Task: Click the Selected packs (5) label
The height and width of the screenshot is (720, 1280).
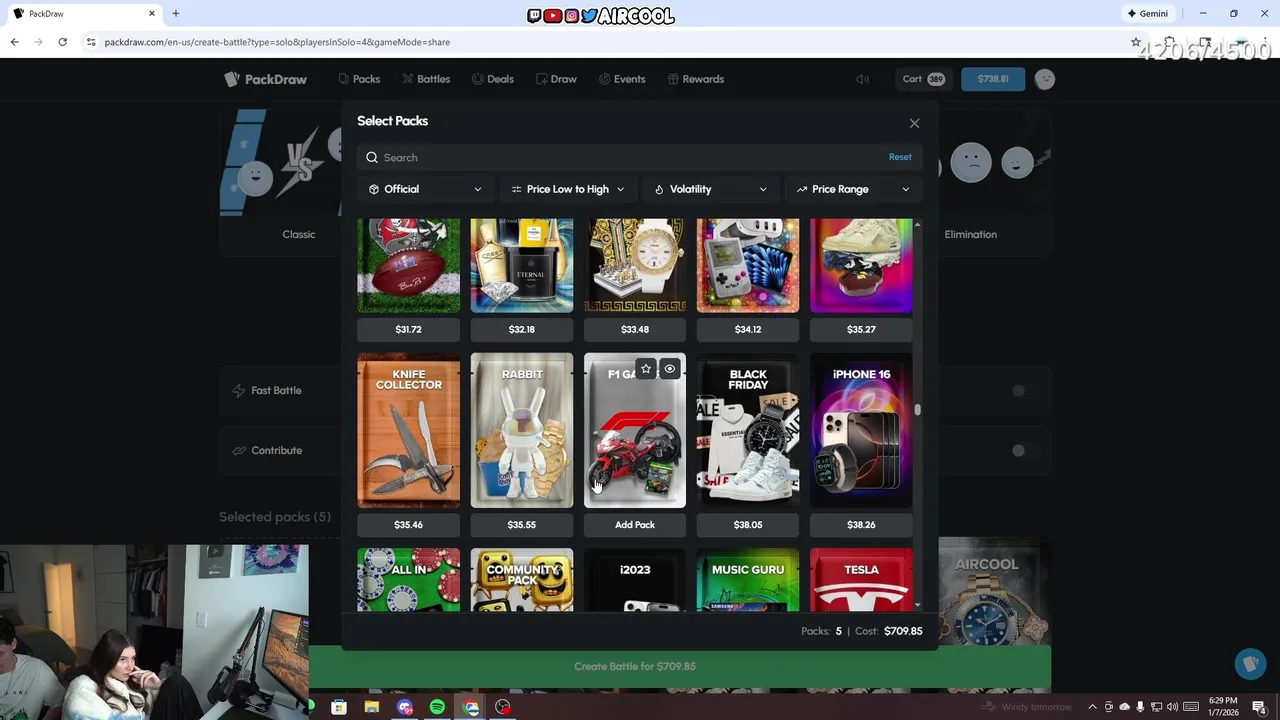Action: pyautogui.click(x=275, y=517)
